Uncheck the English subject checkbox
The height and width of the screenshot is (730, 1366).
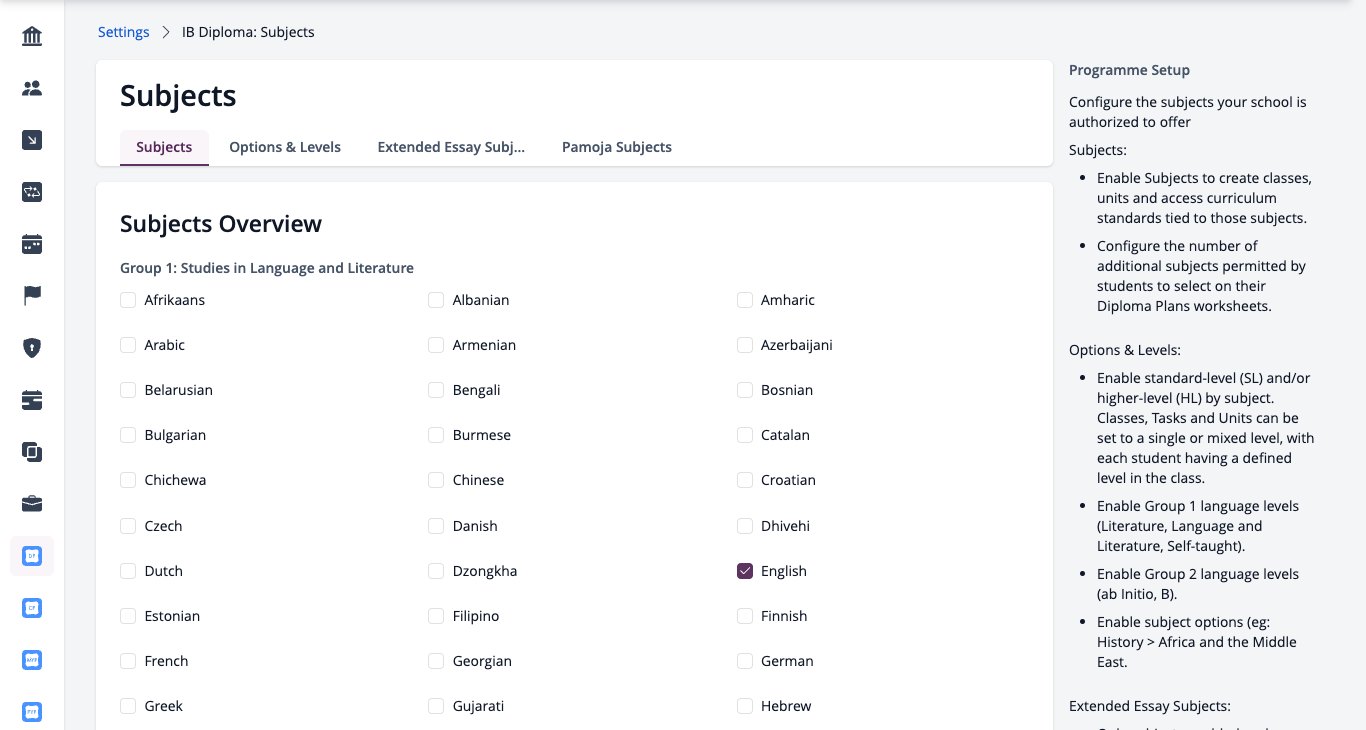pyautogui.click(x=745, y=571)
